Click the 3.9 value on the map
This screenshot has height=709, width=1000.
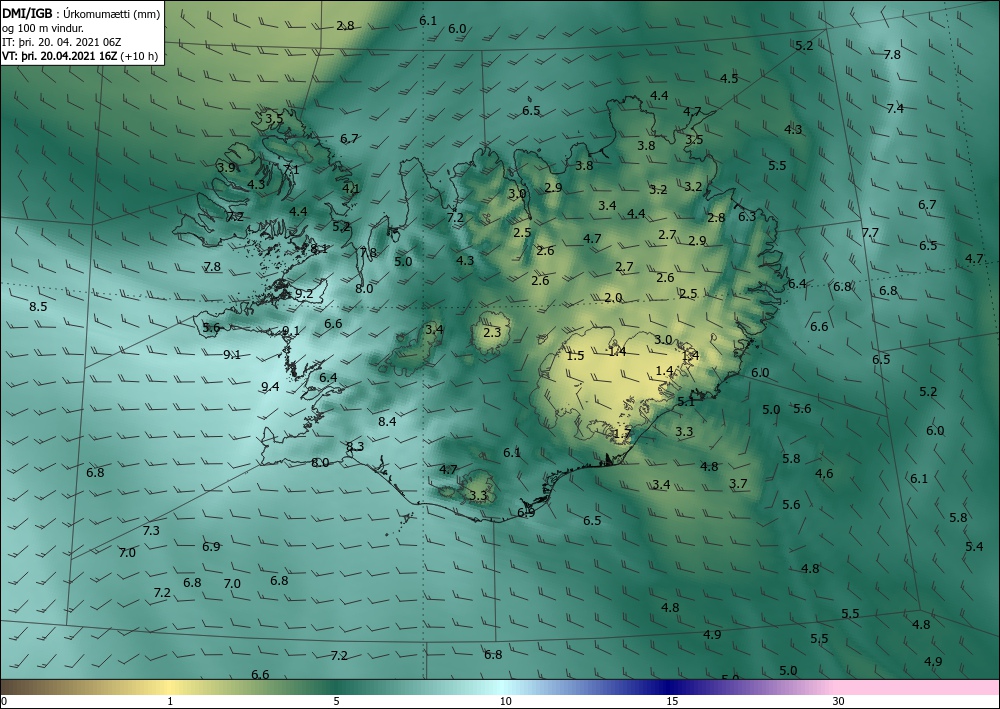(226, 168)
